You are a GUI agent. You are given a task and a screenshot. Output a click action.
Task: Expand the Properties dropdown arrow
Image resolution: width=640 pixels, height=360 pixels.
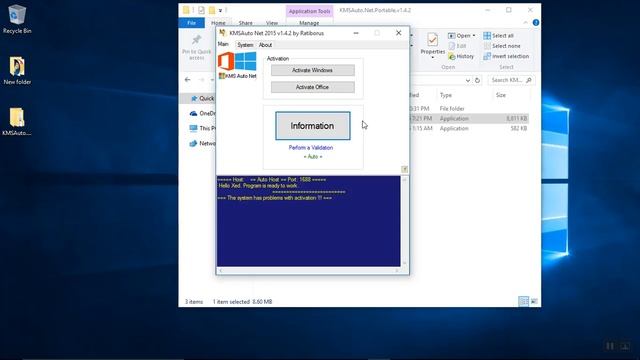click(x=433, y=58)
